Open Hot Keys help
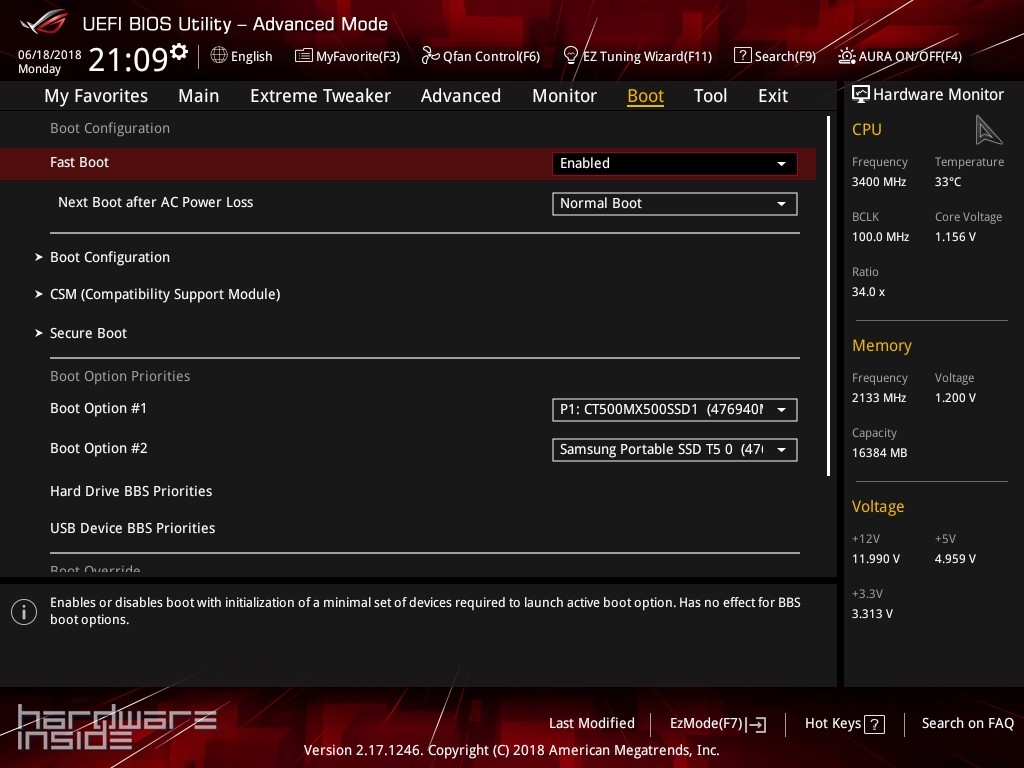Image resolution: width=1024 pixels, height=768 pixels. coord(833,724)
